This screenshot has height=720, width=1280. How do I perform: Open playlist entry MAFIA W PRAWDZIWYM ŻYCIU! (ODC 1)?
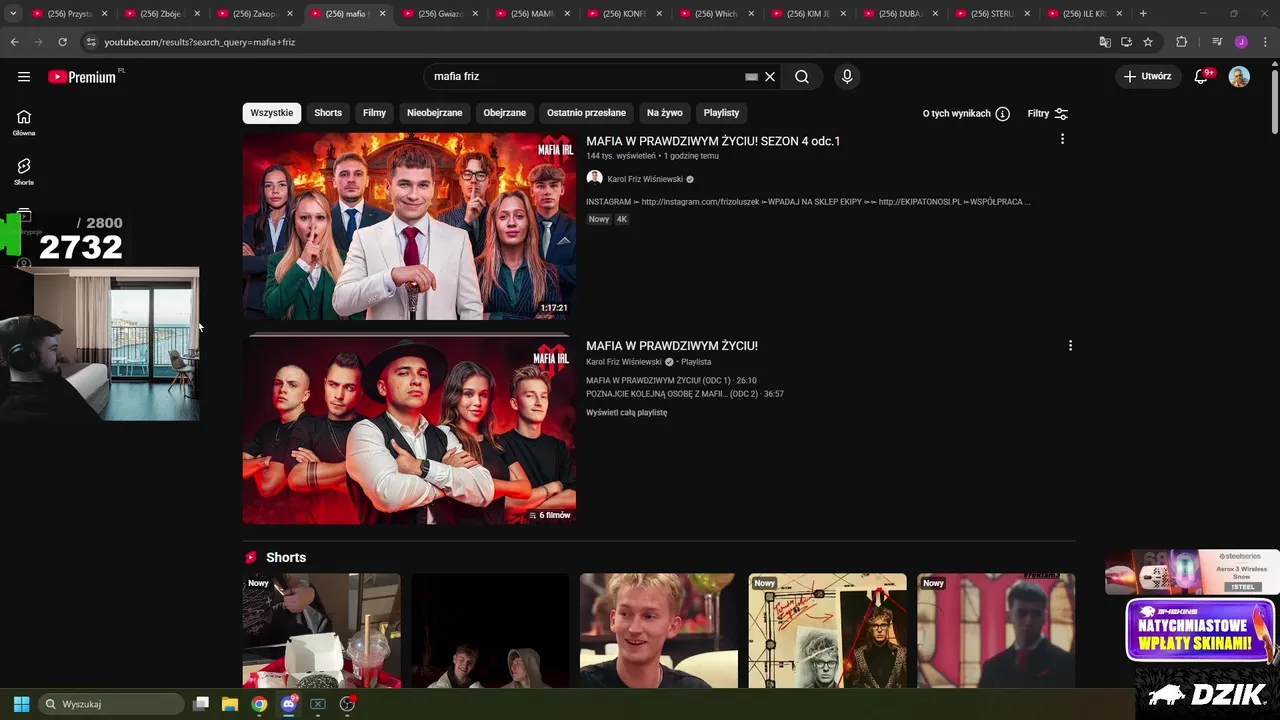pyautogui.click(x=671, y=381)
